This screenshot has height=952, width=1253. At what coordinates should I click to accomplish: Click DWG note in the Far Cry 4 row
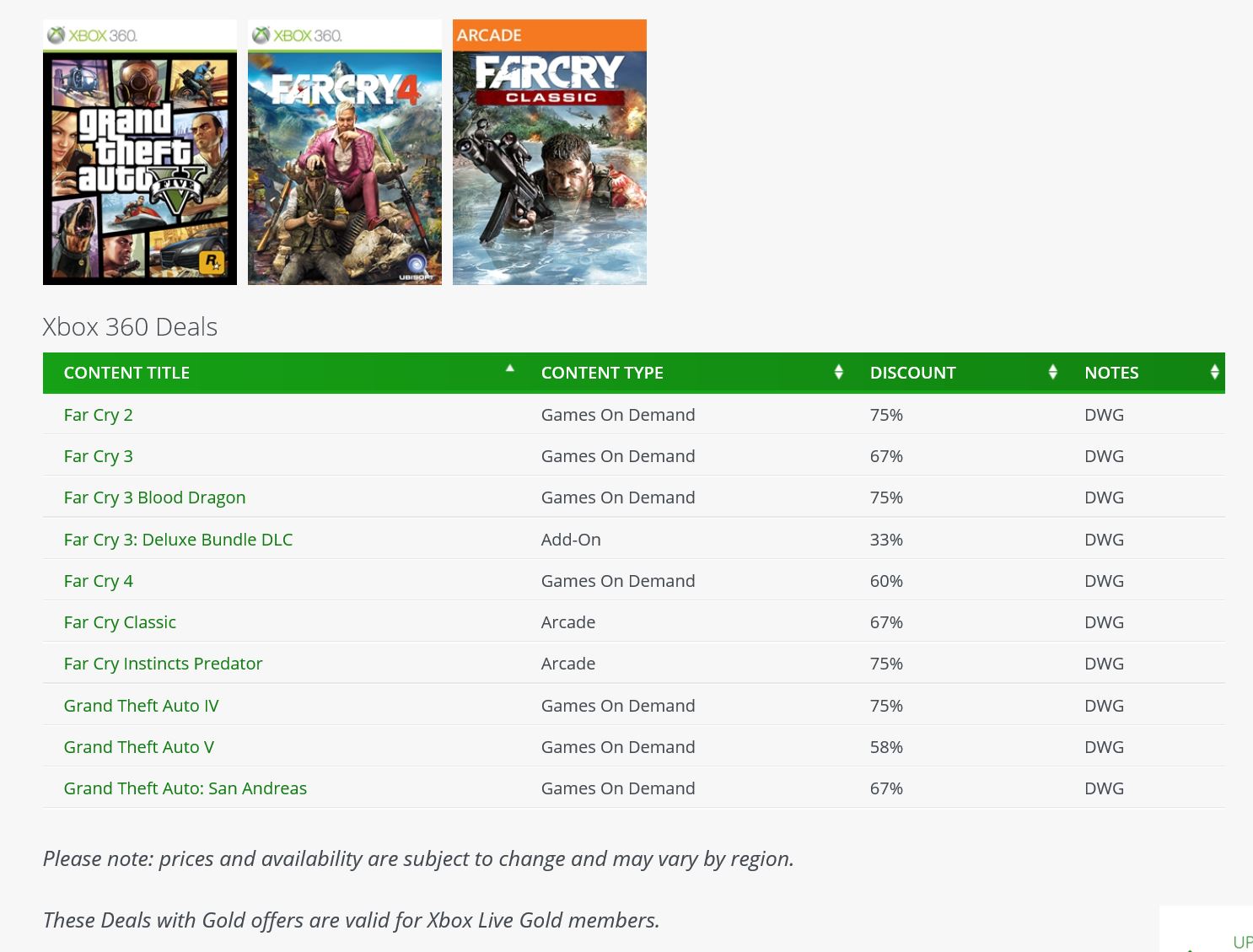(x=1105, y=581)
